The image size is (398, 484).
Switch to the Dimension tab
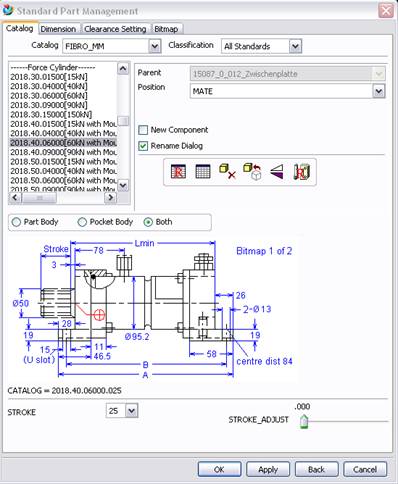pyautogui.click(x=58, y=29)
